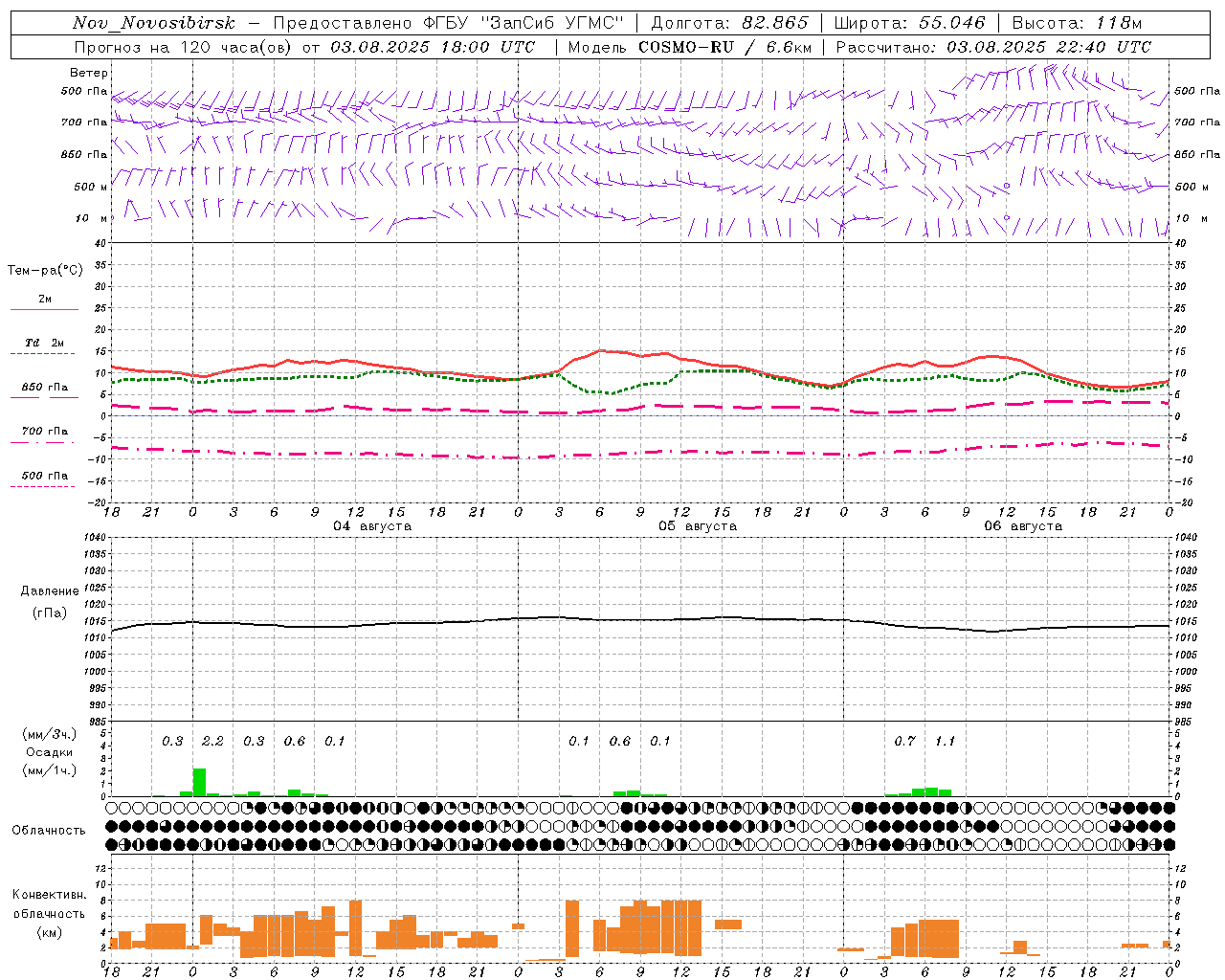Click the Nov_Novosibirsk station title
The image size is (1225, 980).
[x=153, y=23]
